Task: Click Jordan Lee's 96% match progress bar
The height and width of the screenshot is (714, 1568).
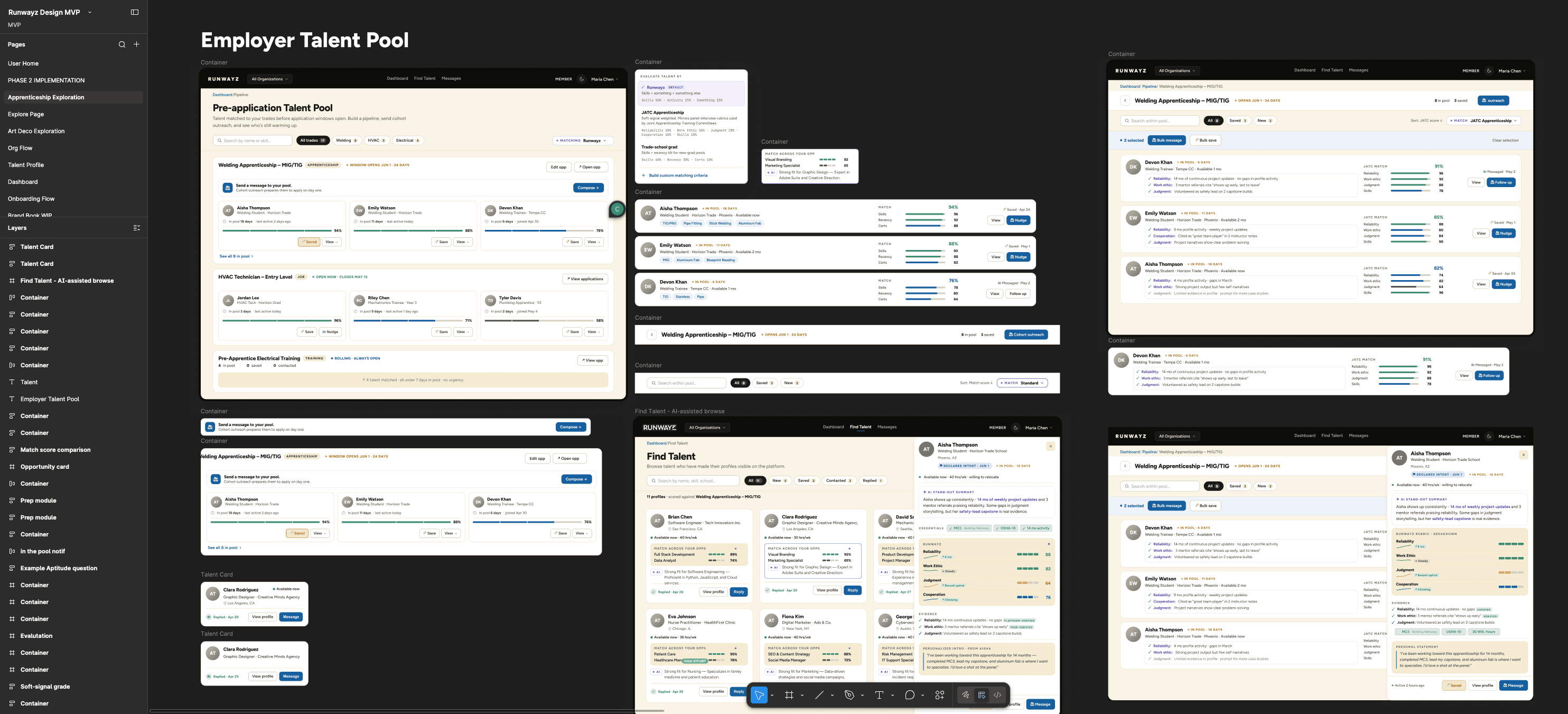Action: coord(277,321)
